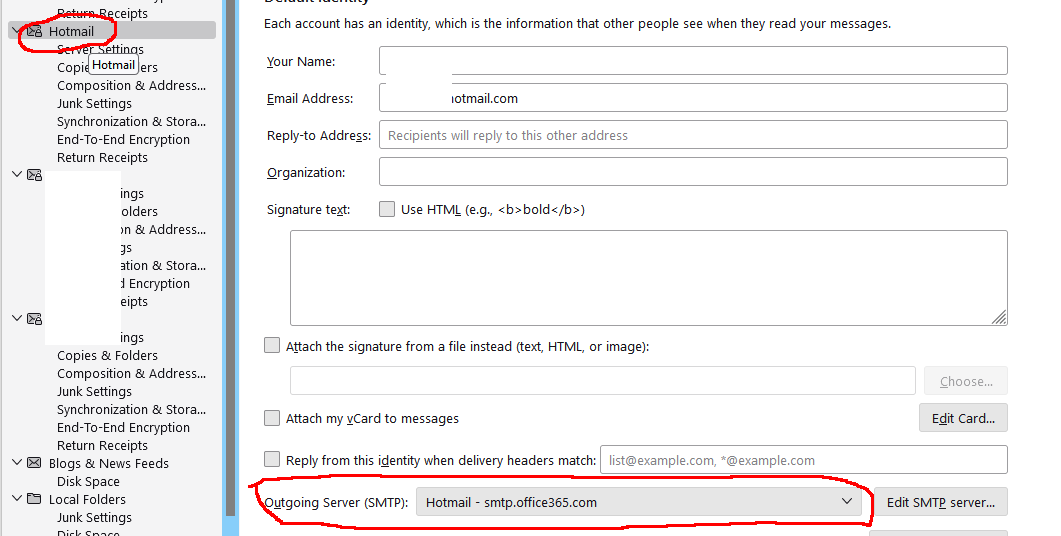Click the Organization input field
Screen dimensions: 1061x536
point(693,172)
